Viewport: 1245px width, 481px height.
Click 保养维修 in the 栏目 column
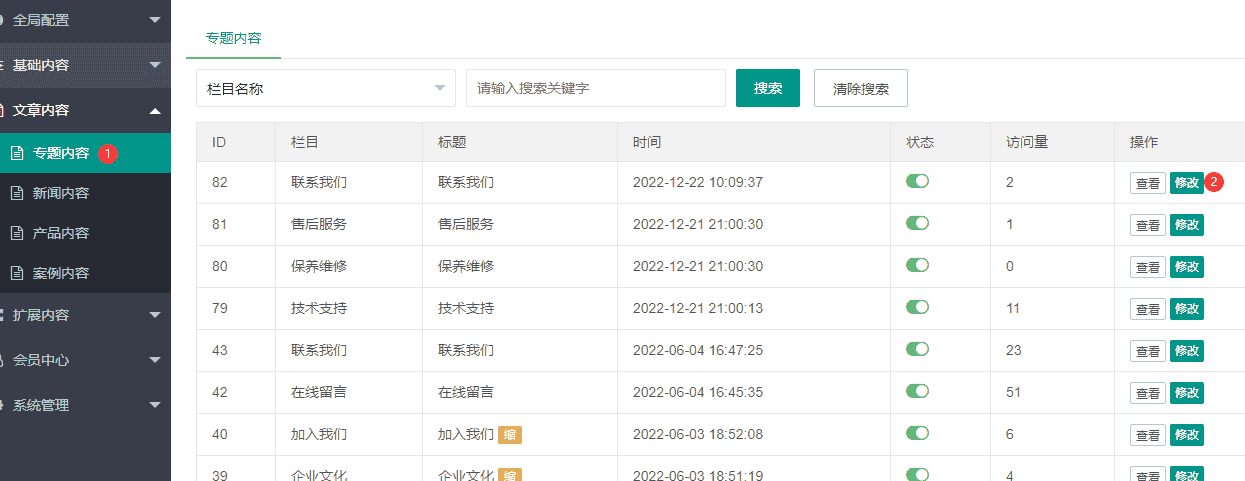click(x=319, y=267)
